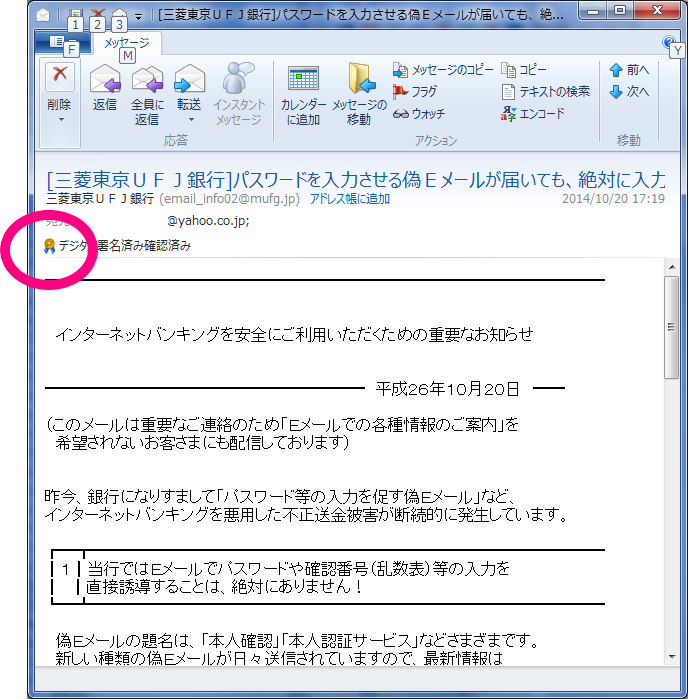Click the Instant Message (インスタントメッセージ) icon
The width and height of the screenshot is (688, 699).
[239, 78]
